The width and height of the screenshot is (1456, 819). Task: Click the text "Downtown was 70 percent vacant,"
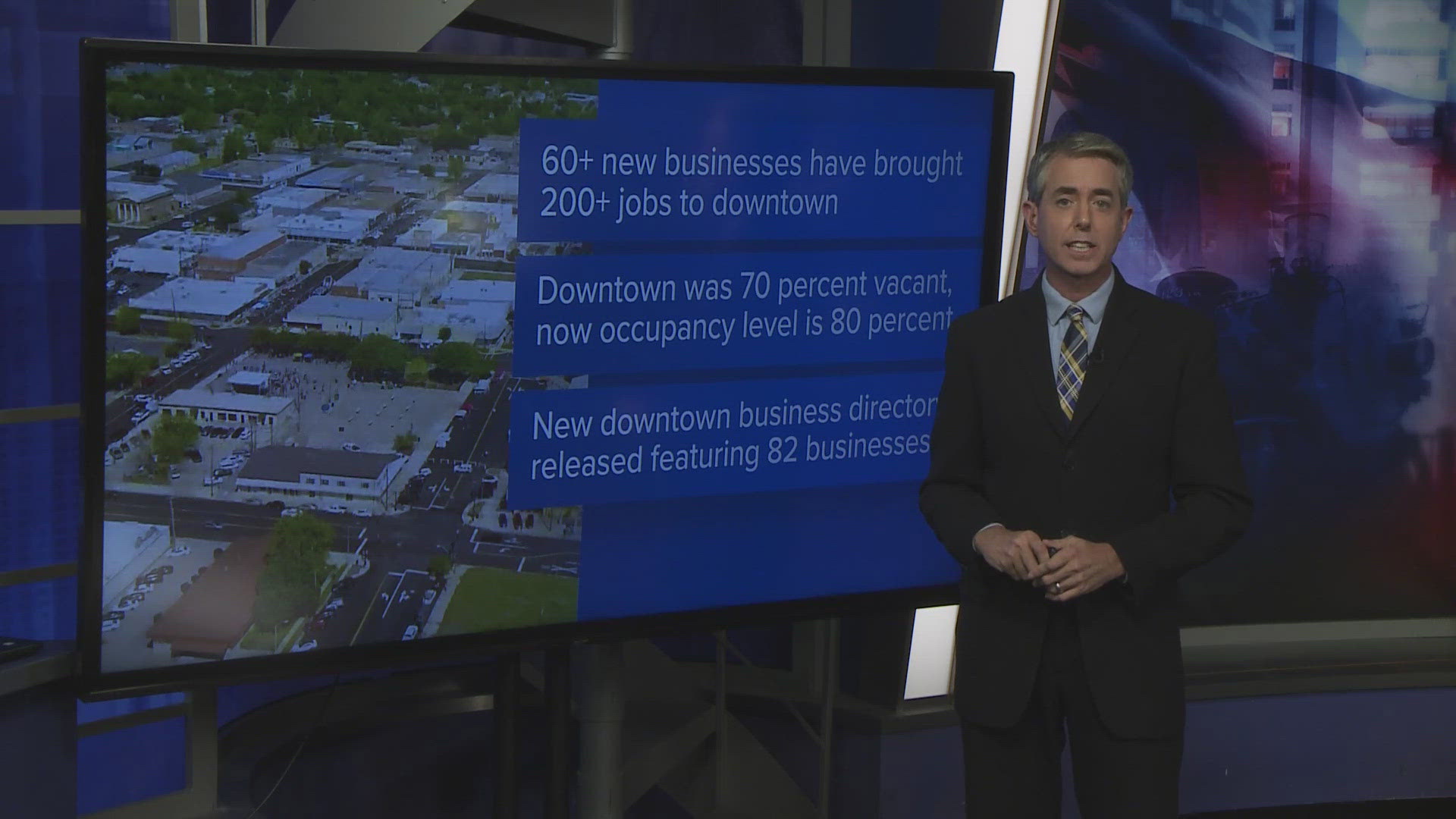[745, 288]
